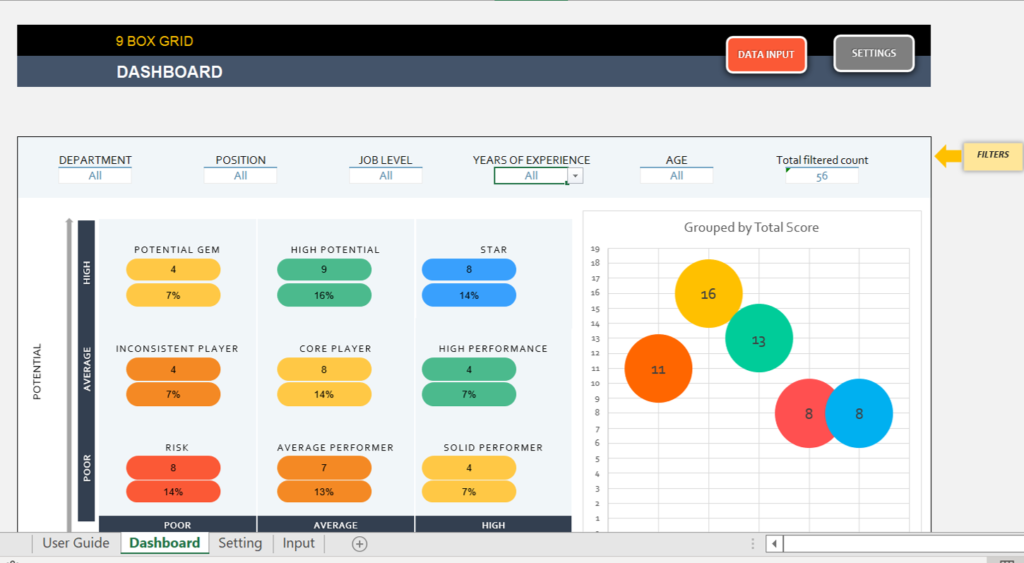Click the High Potential 16% pill

pos(324,295)
